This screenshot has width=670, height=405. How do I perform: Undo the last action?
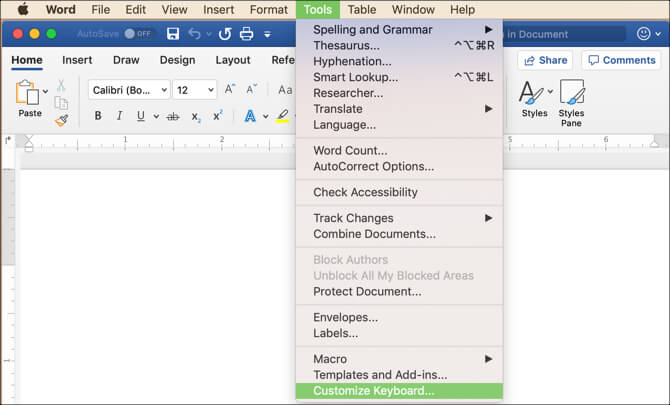194,34
